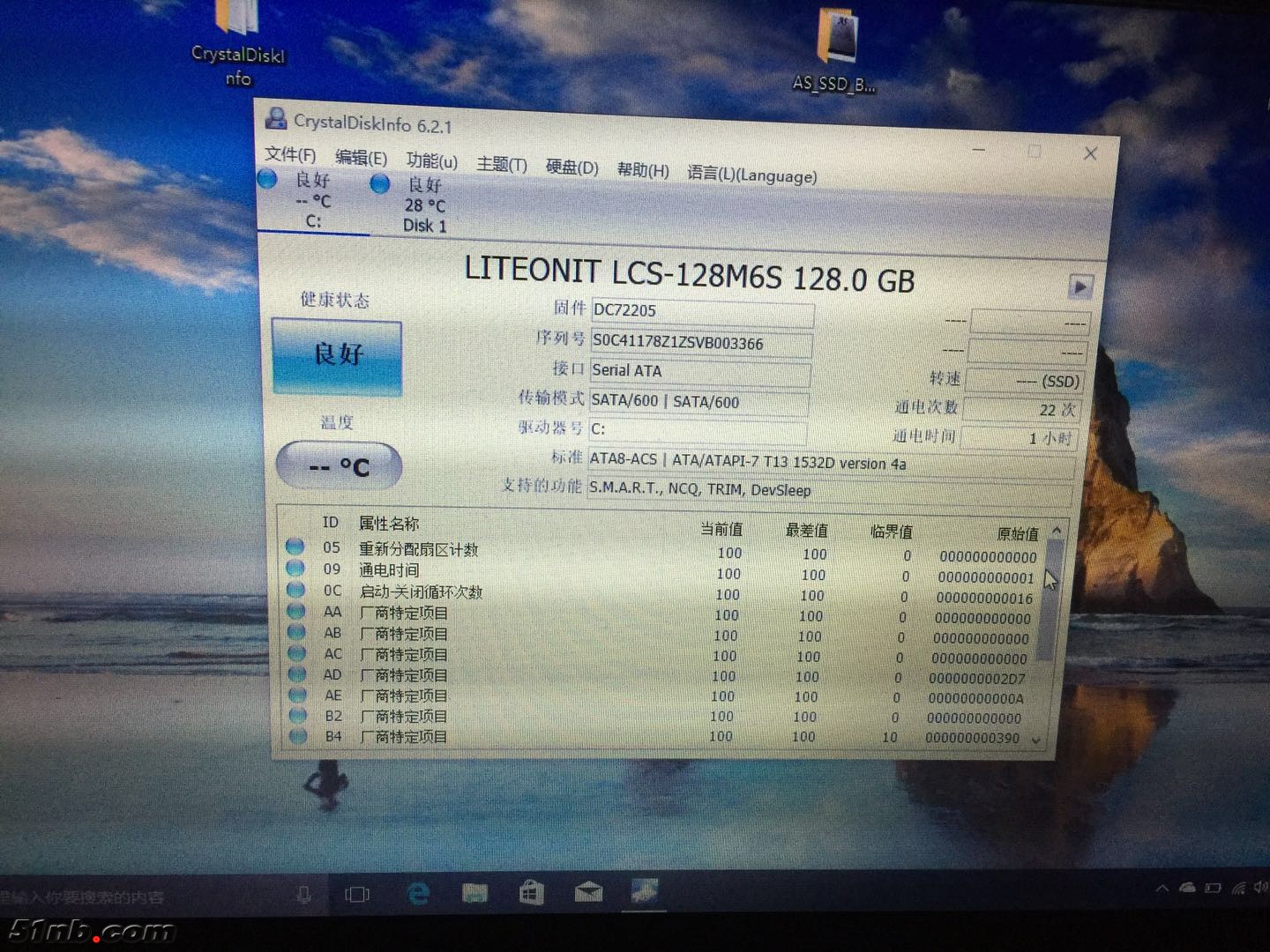
Task: Click the supported features field with S.M.A.R.T.
Action: pyautogui.click(x=829, y=491)
